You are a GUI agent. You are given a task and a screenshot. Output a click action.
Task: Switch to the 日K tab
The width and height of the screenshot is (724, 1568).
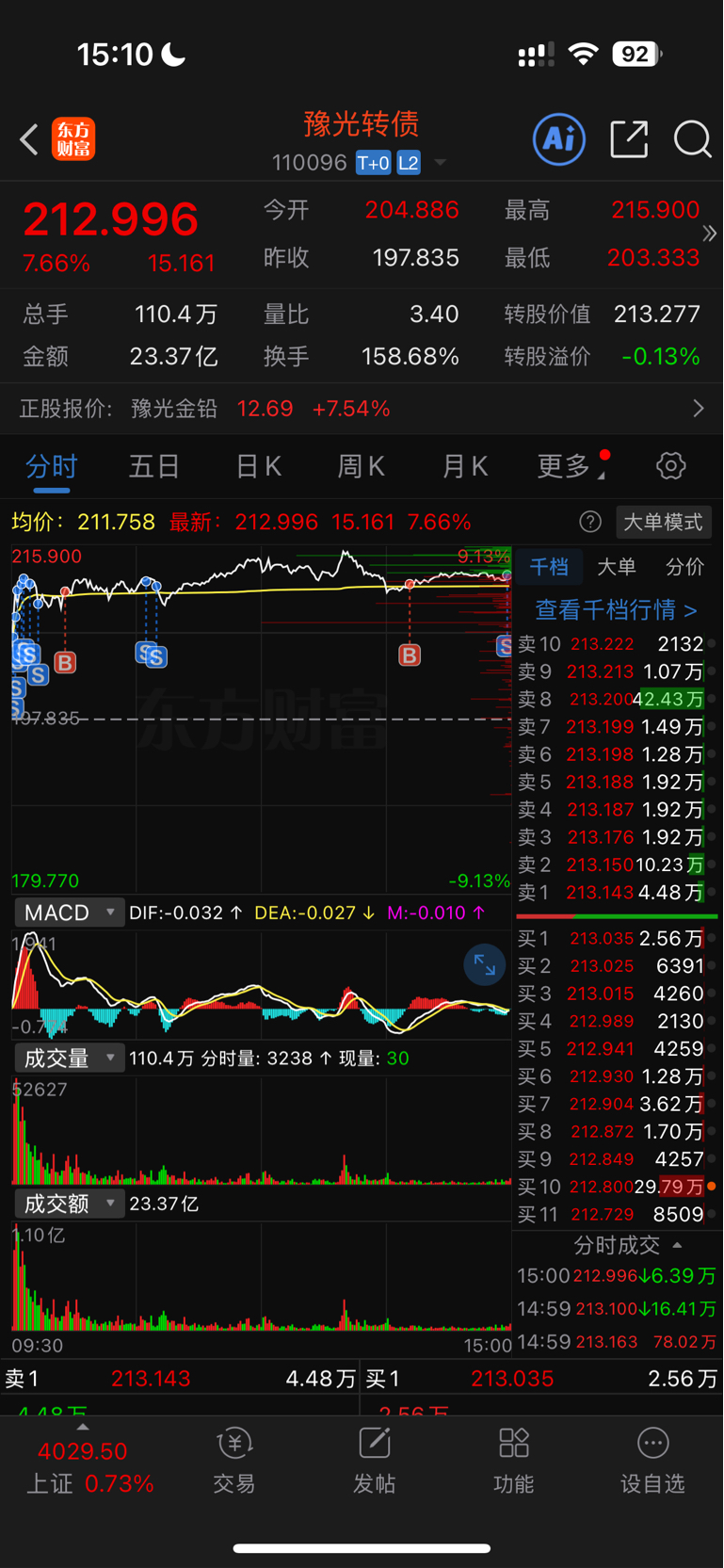pos(258,466)
